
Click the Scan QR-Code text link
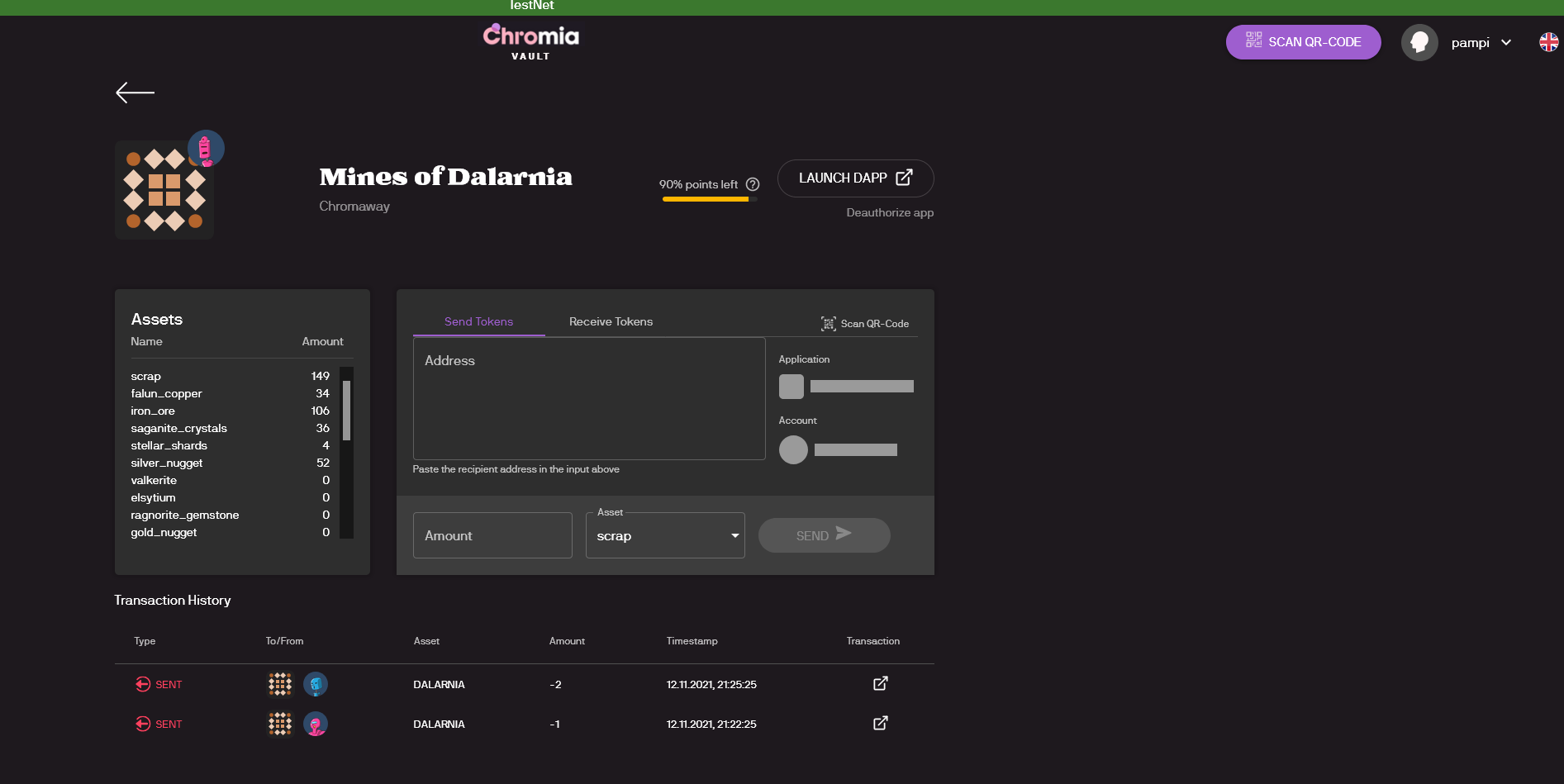coord(875,324)
